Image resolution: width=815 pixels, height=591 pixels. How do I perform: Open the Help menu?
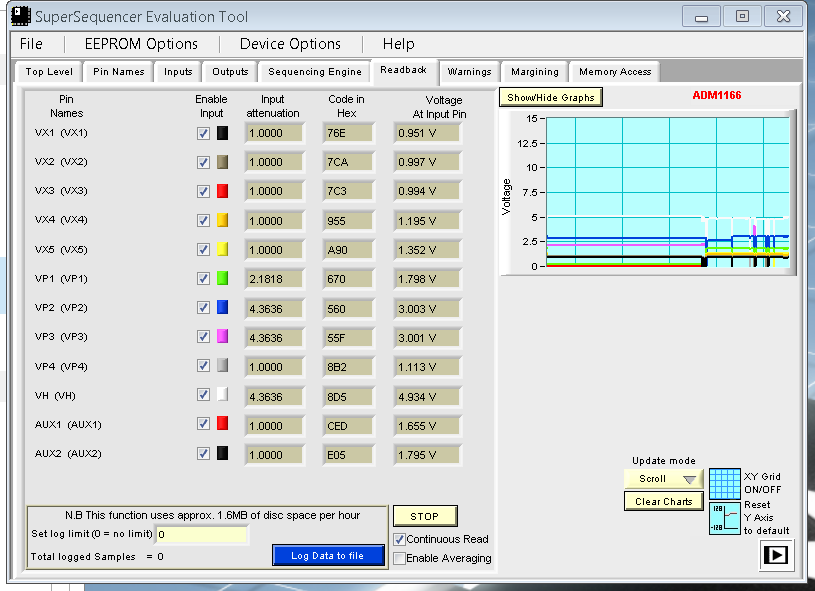coord(399,44)
